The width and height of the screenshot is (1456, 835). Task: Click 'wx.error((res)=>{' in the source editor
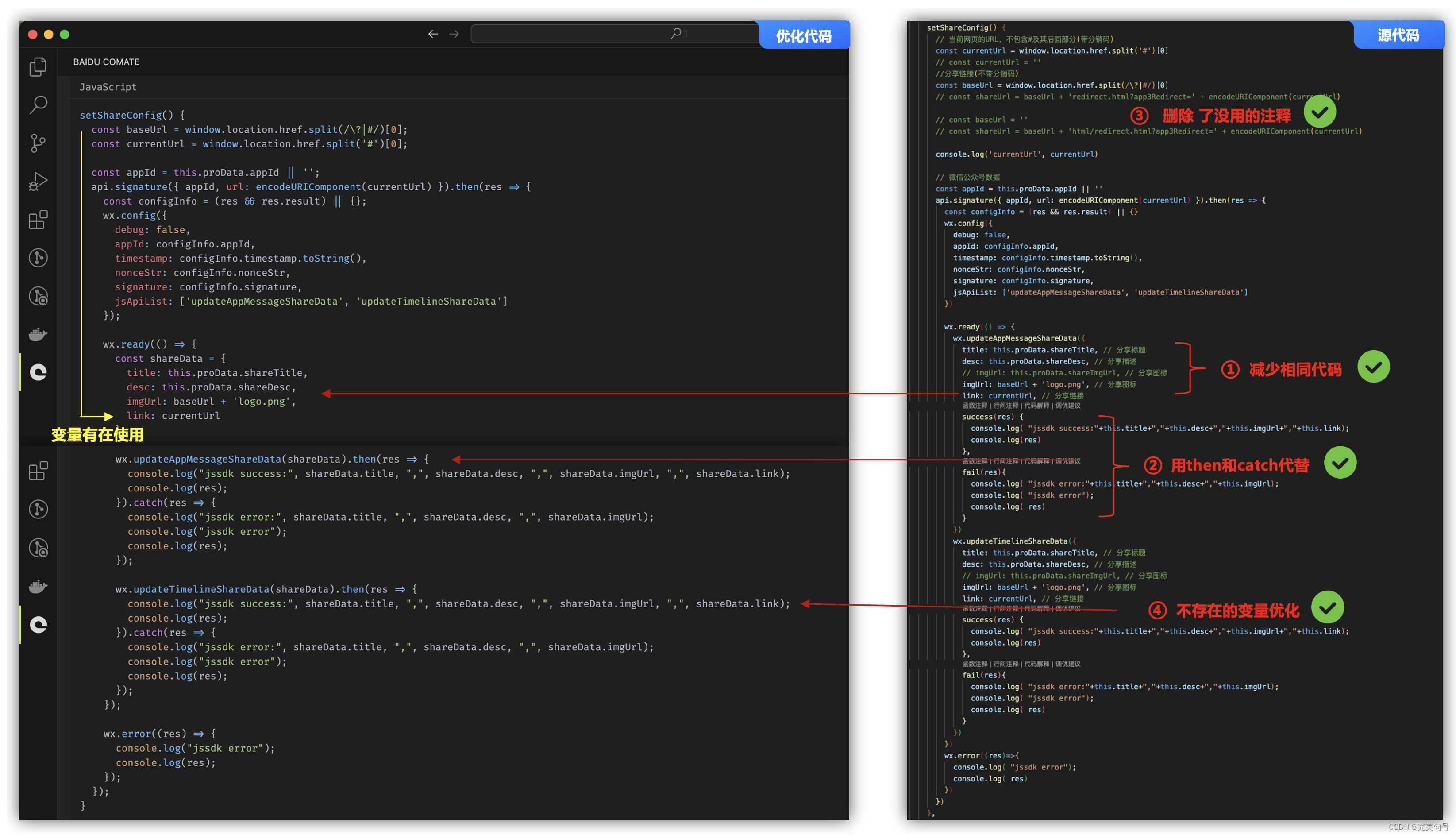[x=982, y=755]
